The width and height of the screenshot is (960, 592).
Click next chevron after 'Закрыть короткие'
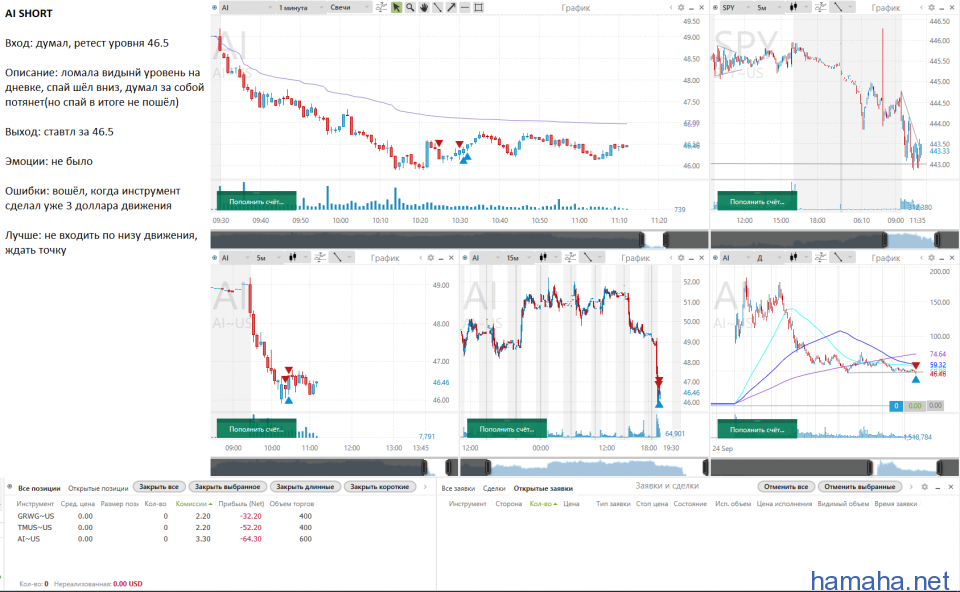[x=425, y=487]
